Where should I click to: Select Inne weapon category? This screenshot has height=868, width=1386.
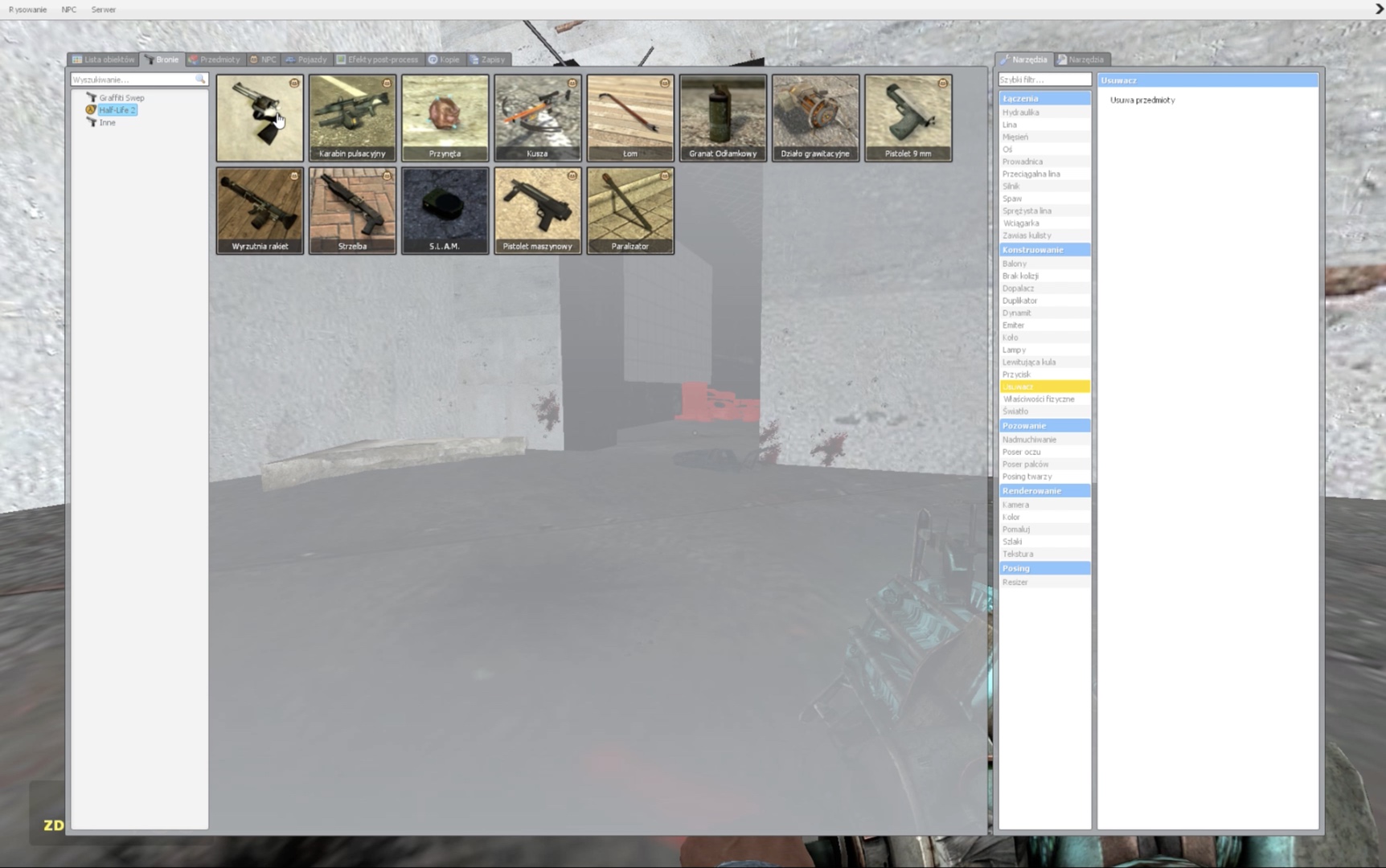(x=107, y=123)
